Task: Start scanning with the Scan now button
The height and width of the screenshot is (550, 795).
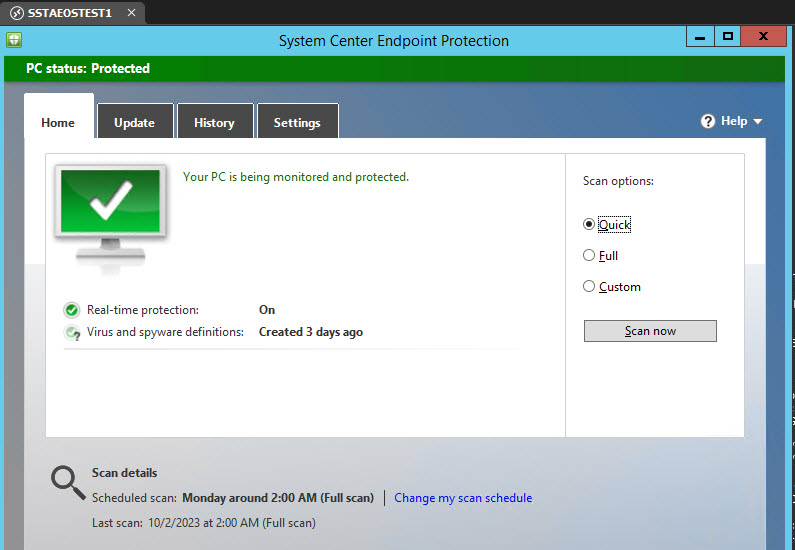Action: pos(650,331)
